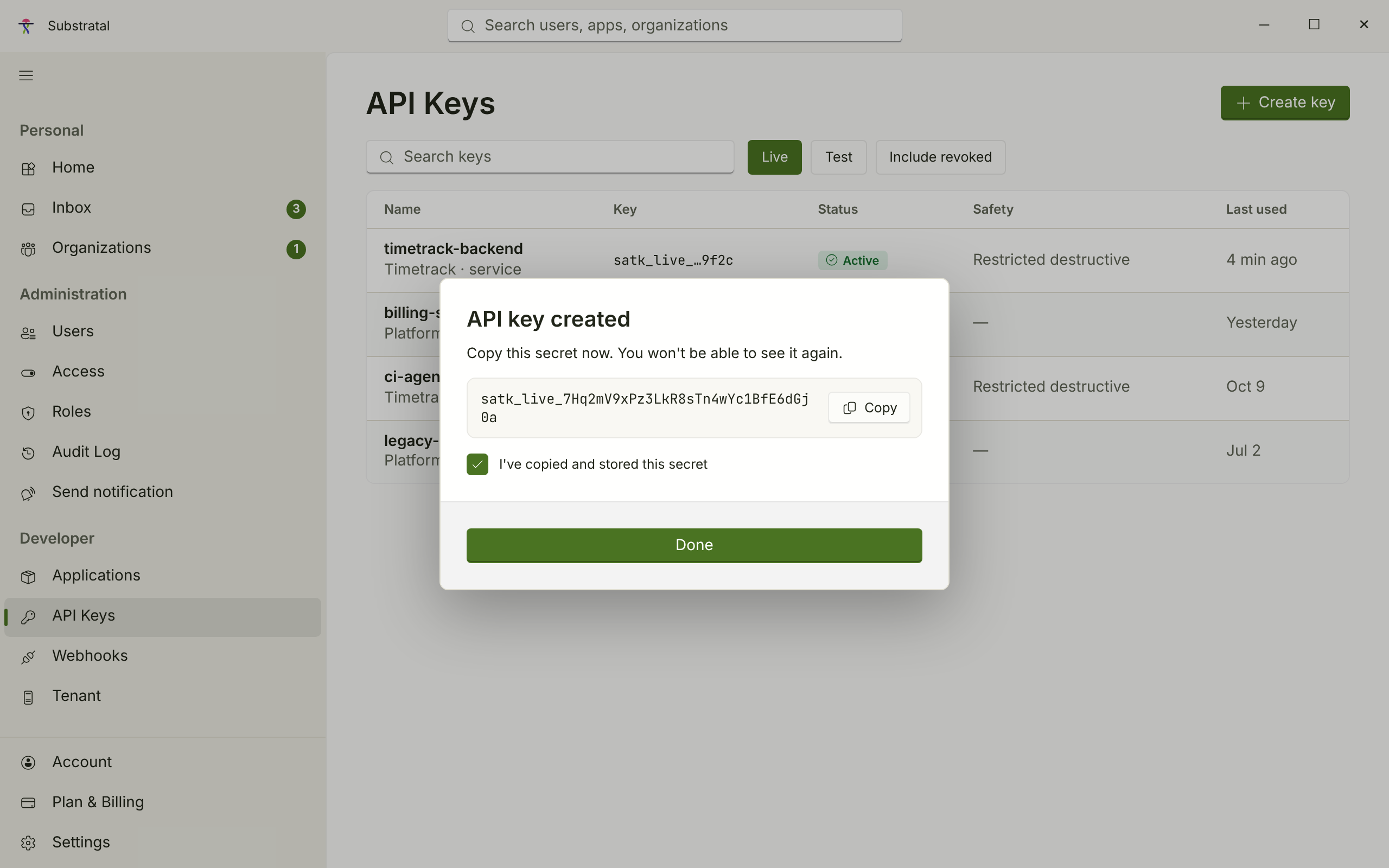Open the Home page icon
The image size is (1389, 868).
(x=28, y=168)
